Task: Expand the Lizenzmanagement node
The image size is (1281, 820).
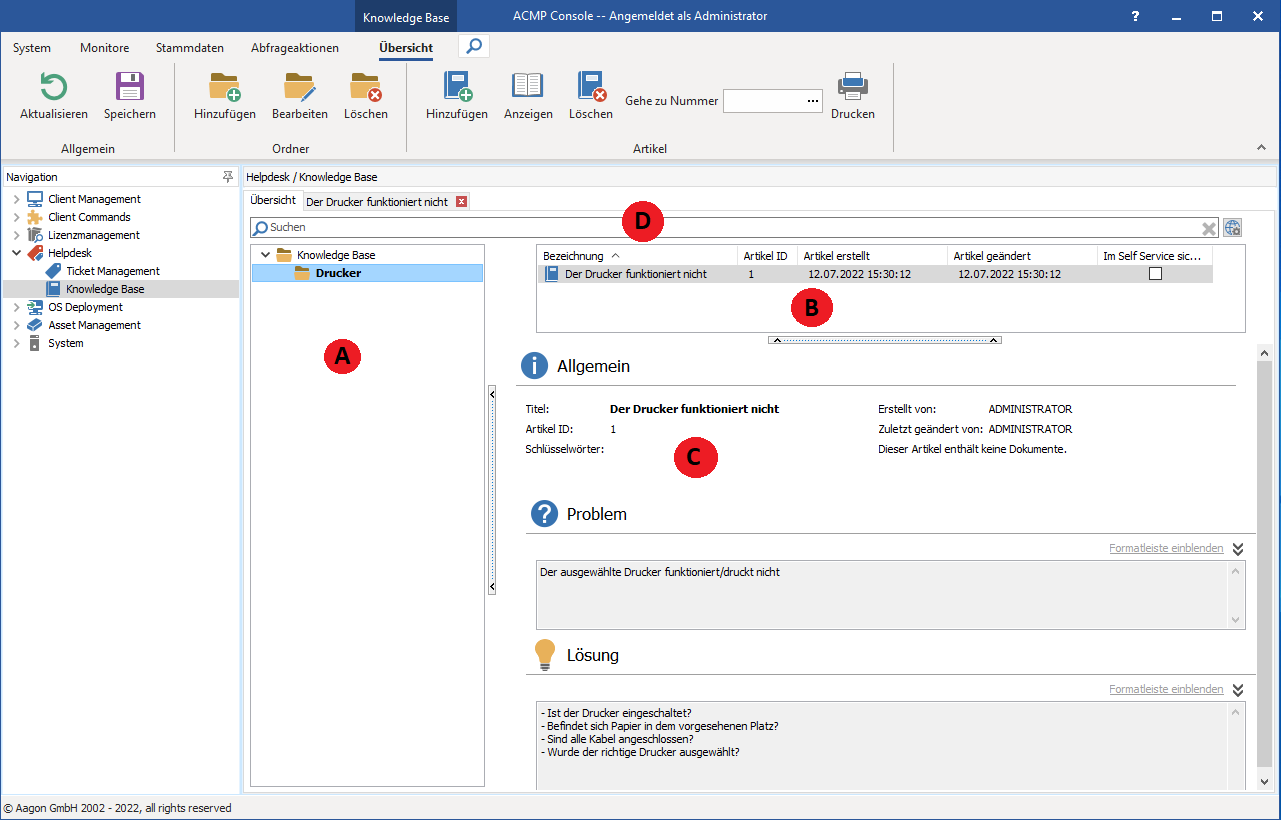Action: click(16, 235)
